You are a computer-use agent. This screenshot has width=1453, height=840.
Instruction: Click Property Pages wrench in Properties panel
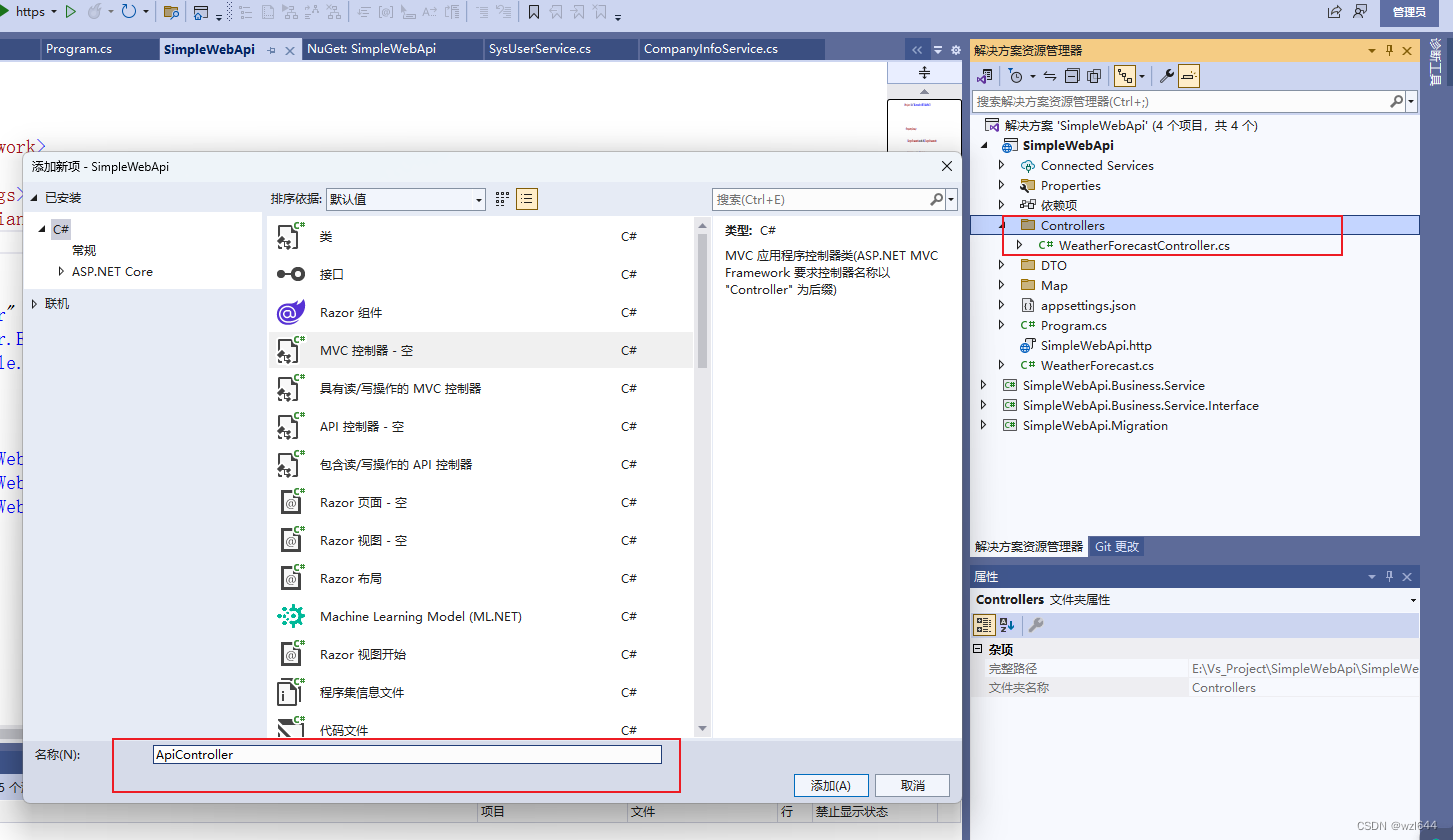tap(1036, 625)
